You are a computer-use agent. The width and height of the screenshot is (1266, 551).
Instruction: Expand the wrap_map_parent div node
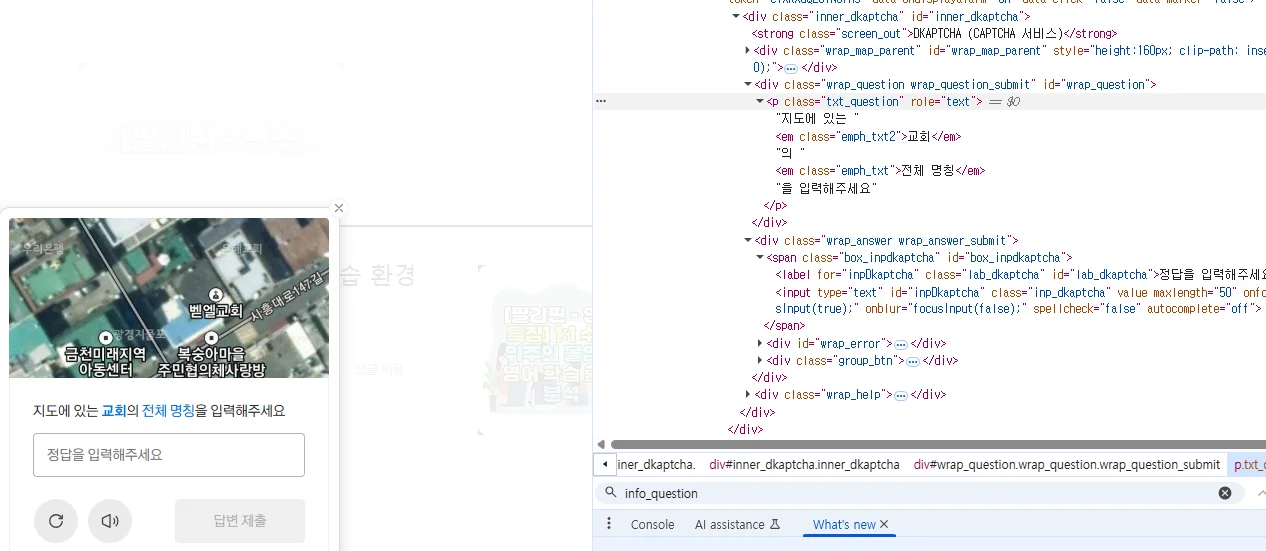[x=748, y=50]
